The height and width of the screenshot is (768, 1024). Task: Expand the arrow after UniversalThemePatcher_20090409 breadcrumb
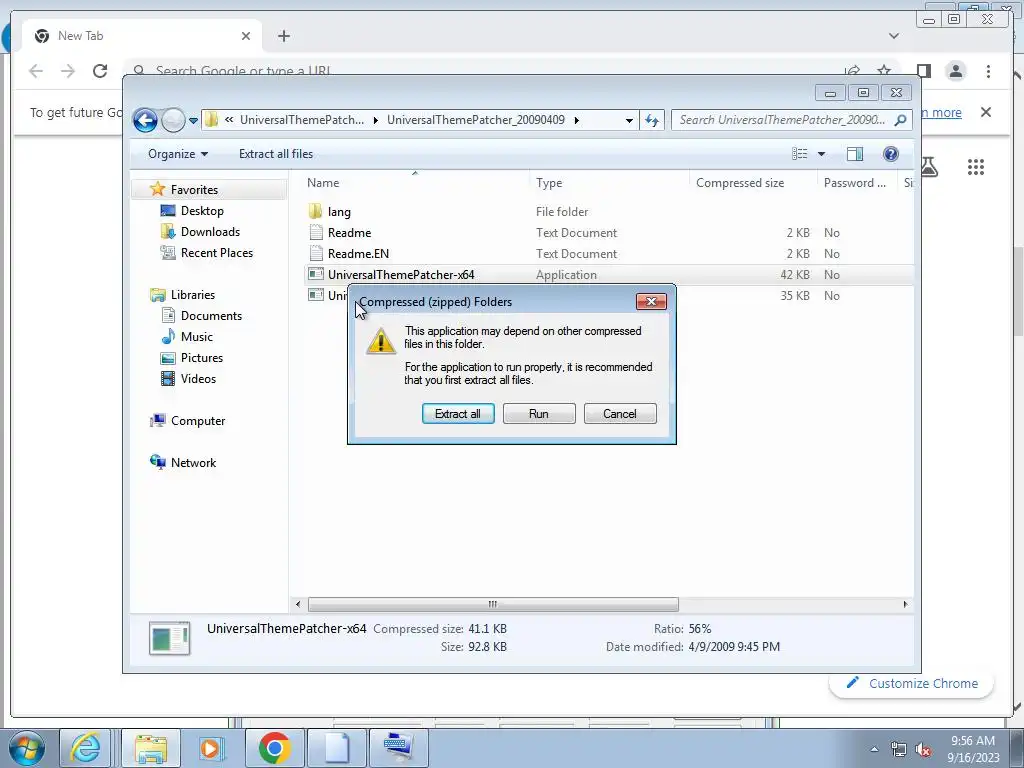(577, 120)
